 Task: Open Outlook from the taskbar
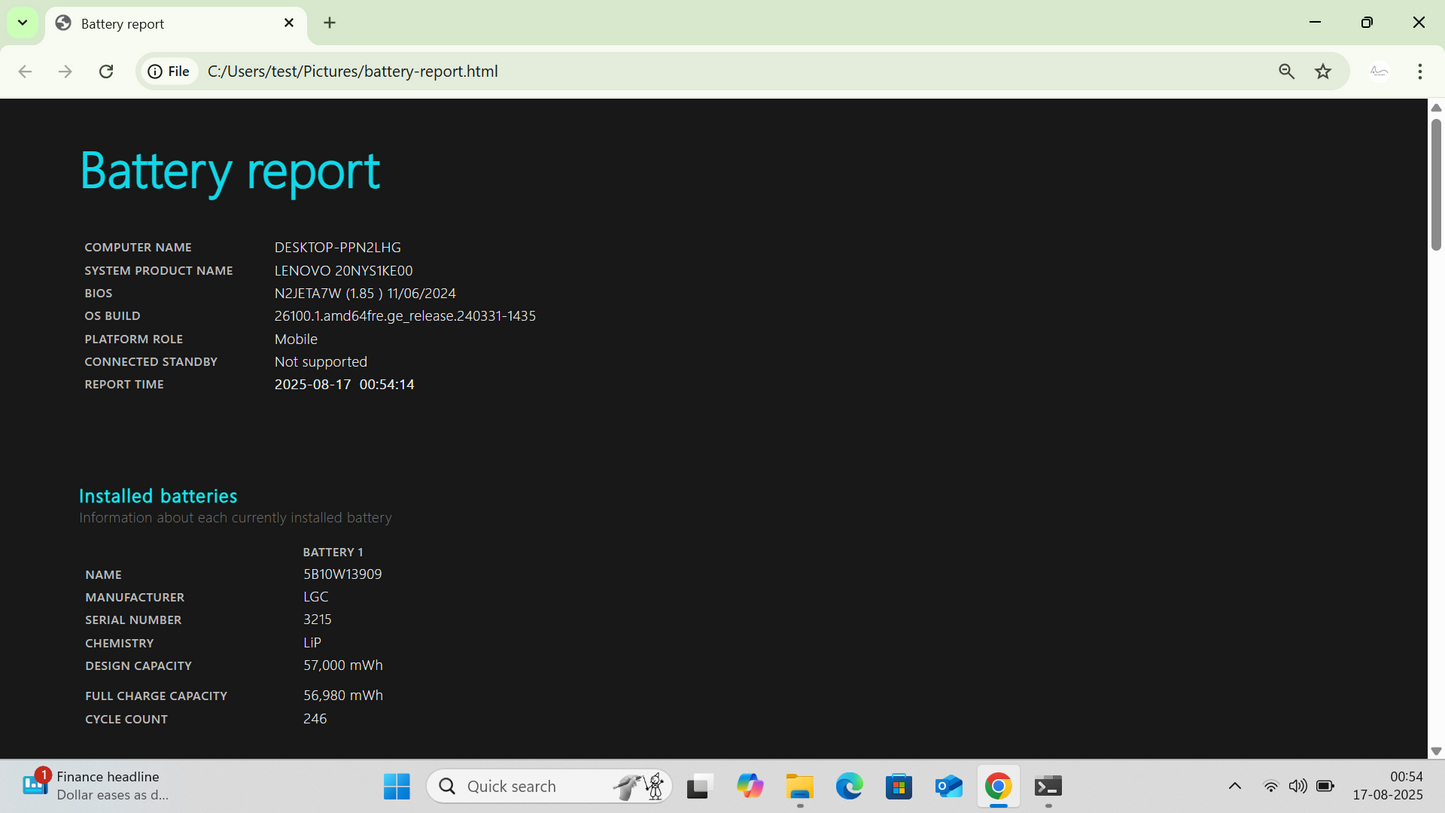pos(948,786)
